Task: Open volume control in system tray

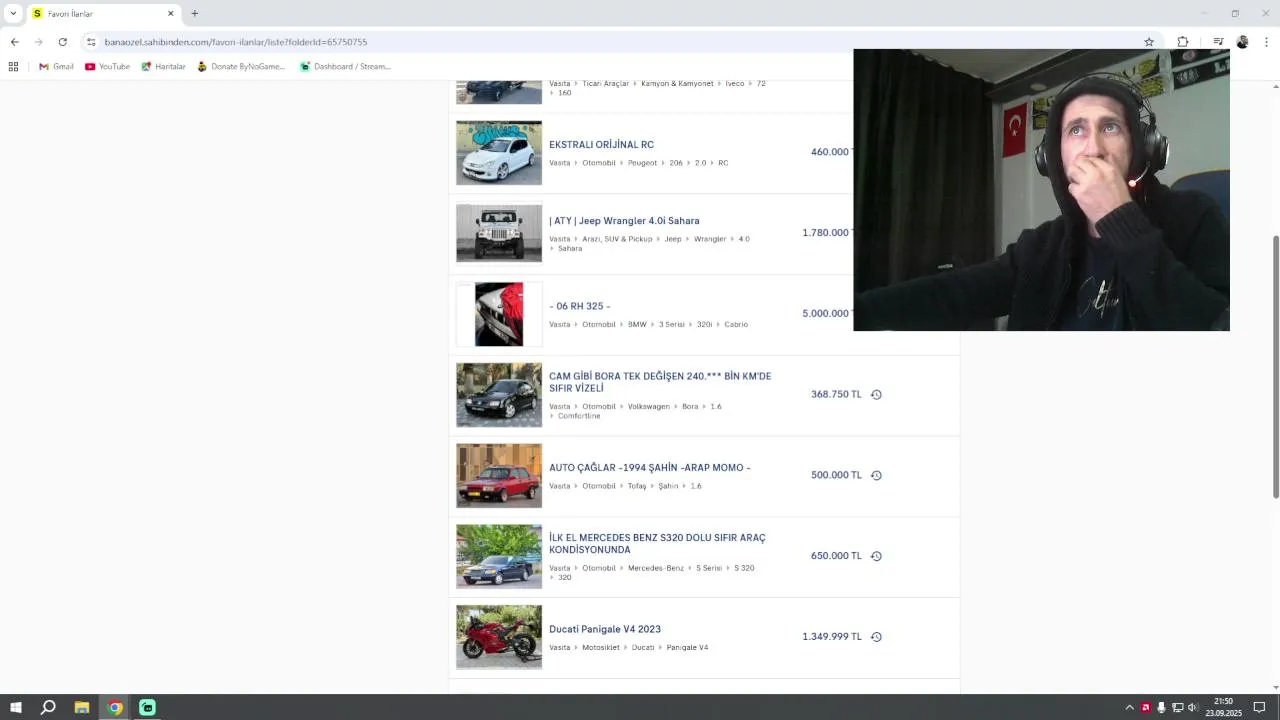Action: 1193,708
